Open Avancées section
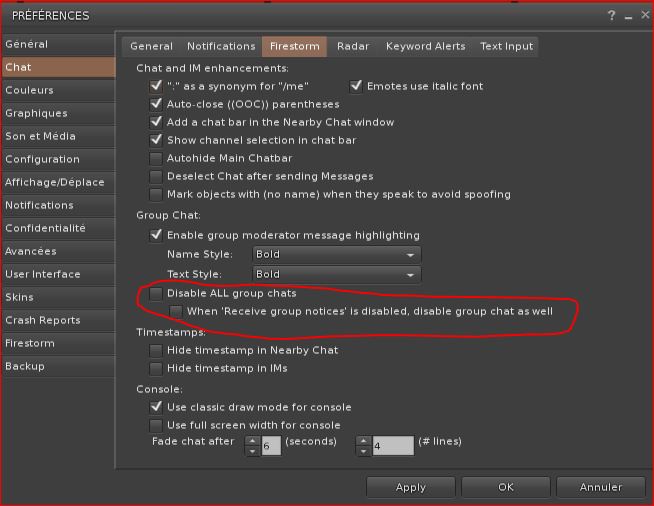This screenshot has width=654, height=506. point(58,251)
